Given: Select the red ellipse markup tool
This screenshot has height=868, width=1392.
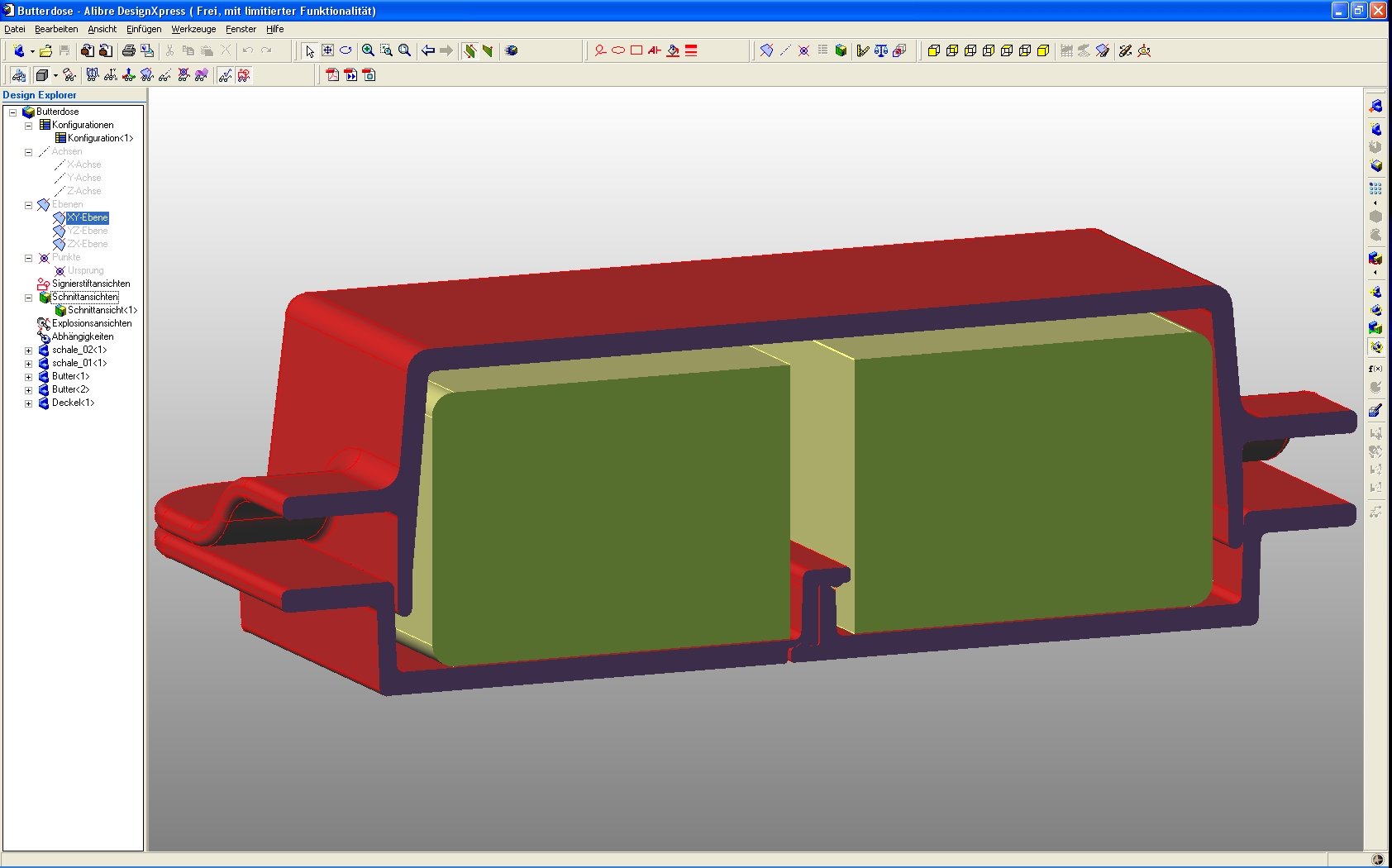Looking at the screenshot, I should pos(618,50).
